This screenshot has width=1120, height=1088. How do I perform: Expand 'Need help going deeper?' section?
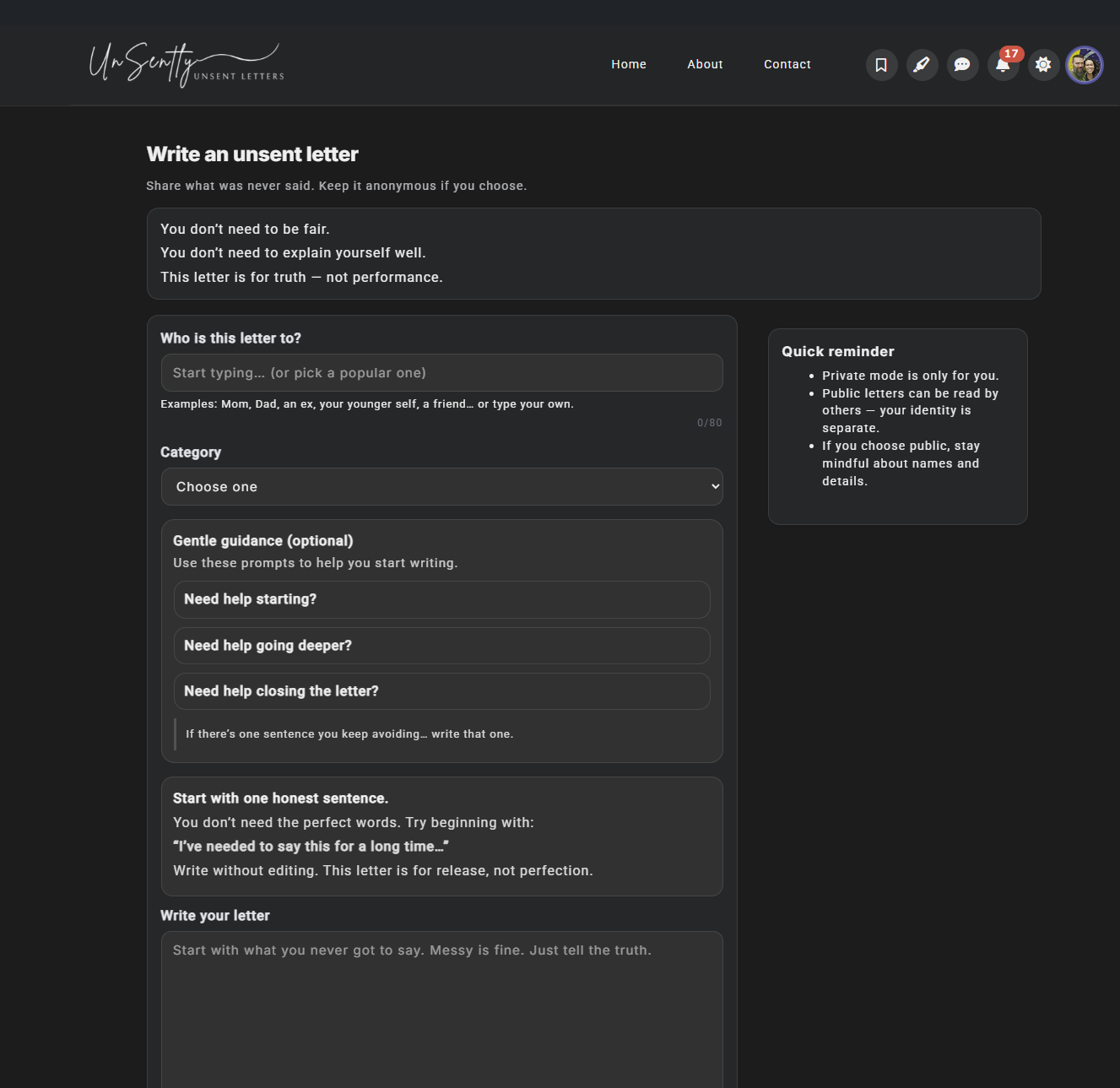[x=441, y=646]
